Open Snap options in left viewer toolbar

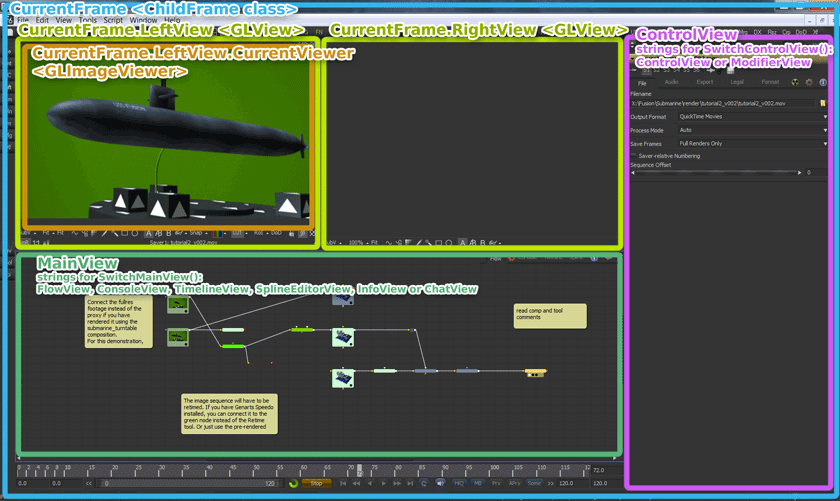pyautogui.click(x=198, y=233)
